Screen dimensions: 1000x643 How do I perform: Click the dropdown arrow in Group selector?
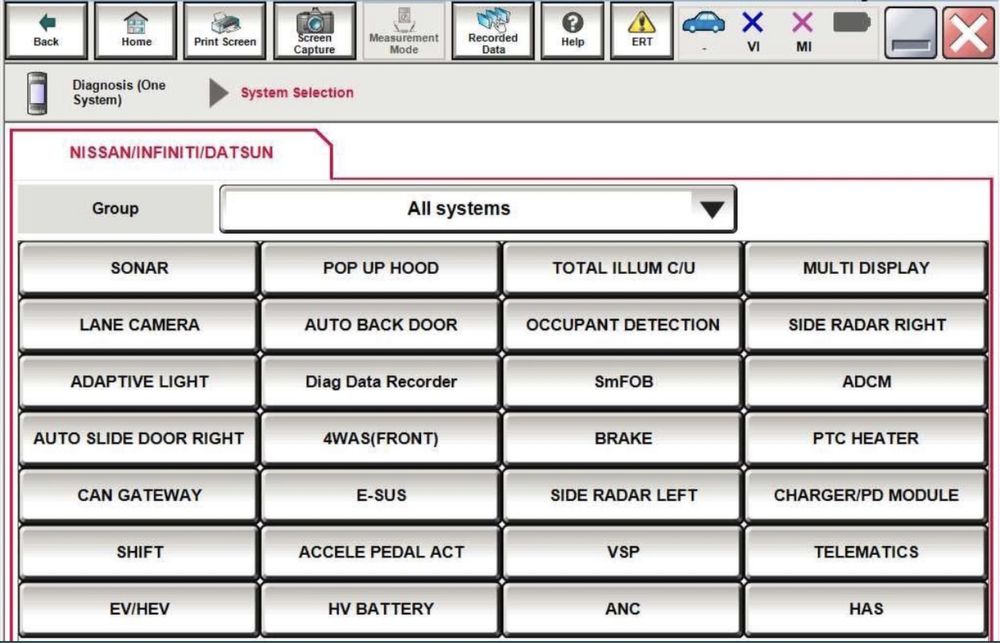712,209
